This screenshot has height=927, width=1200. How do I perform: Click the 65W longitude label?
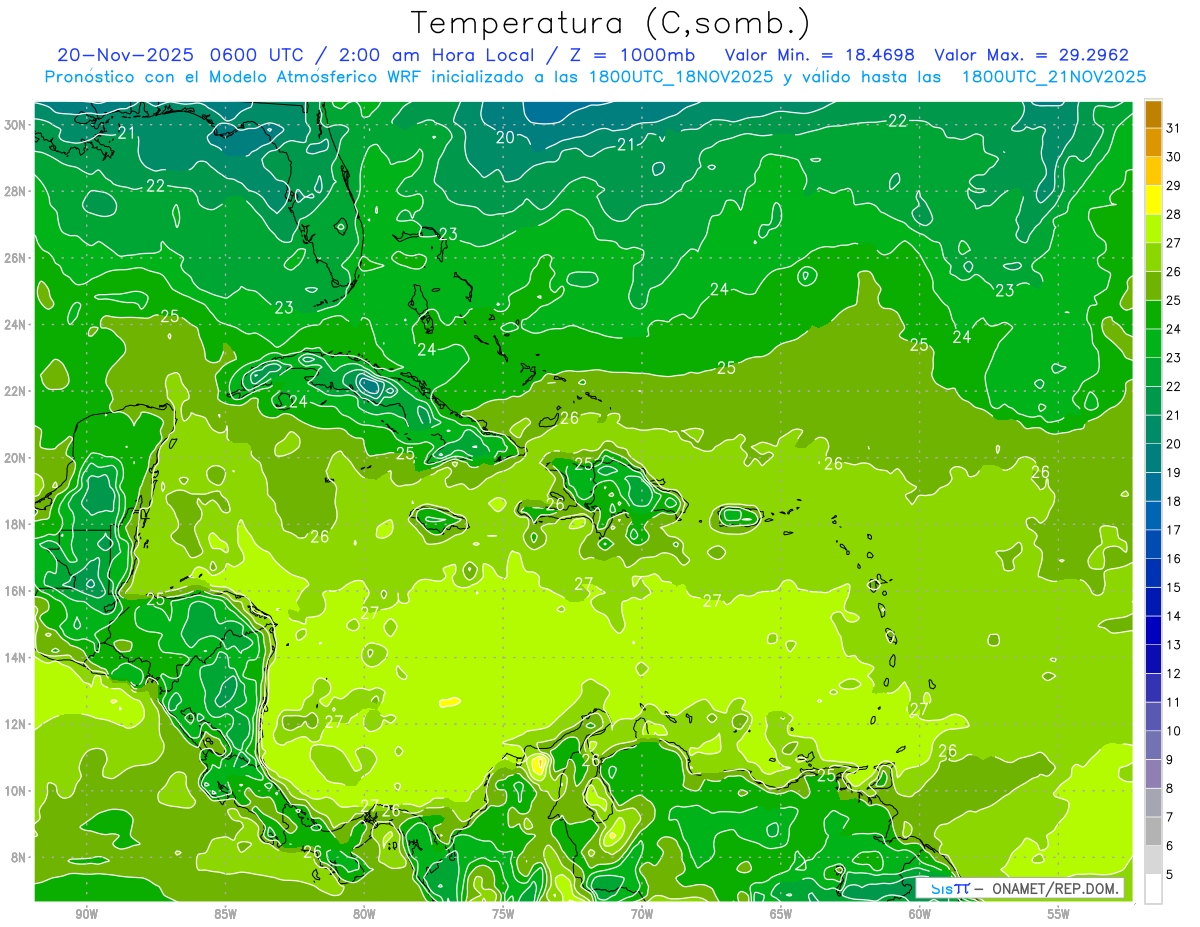781,914
